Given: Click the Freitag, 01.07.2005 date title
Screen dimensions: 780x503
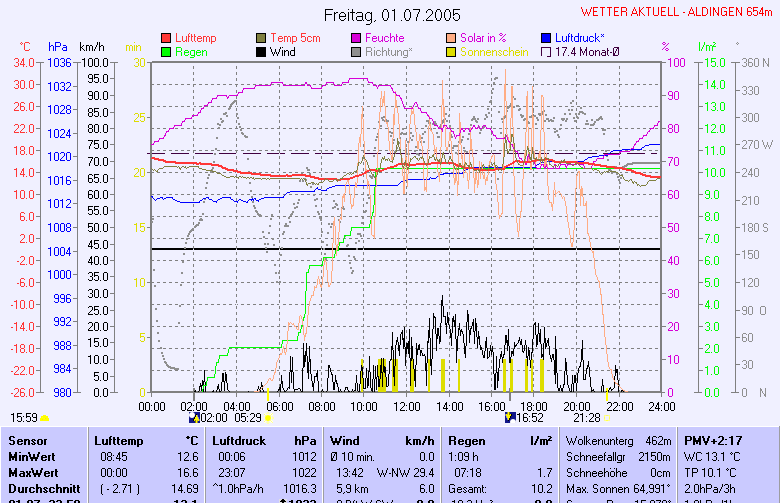Looking at the screenshot, I should [392, 15].
